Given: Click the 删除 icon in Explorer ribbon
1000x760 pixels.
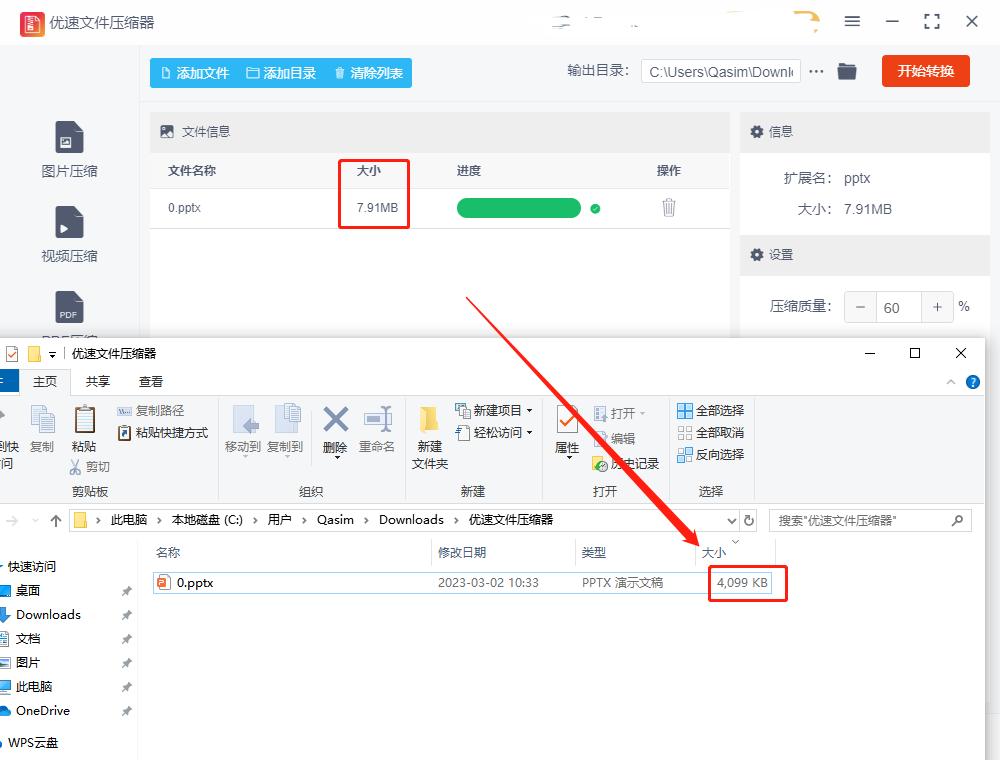Looking at the screenshot, I should (x=335, y=430).
